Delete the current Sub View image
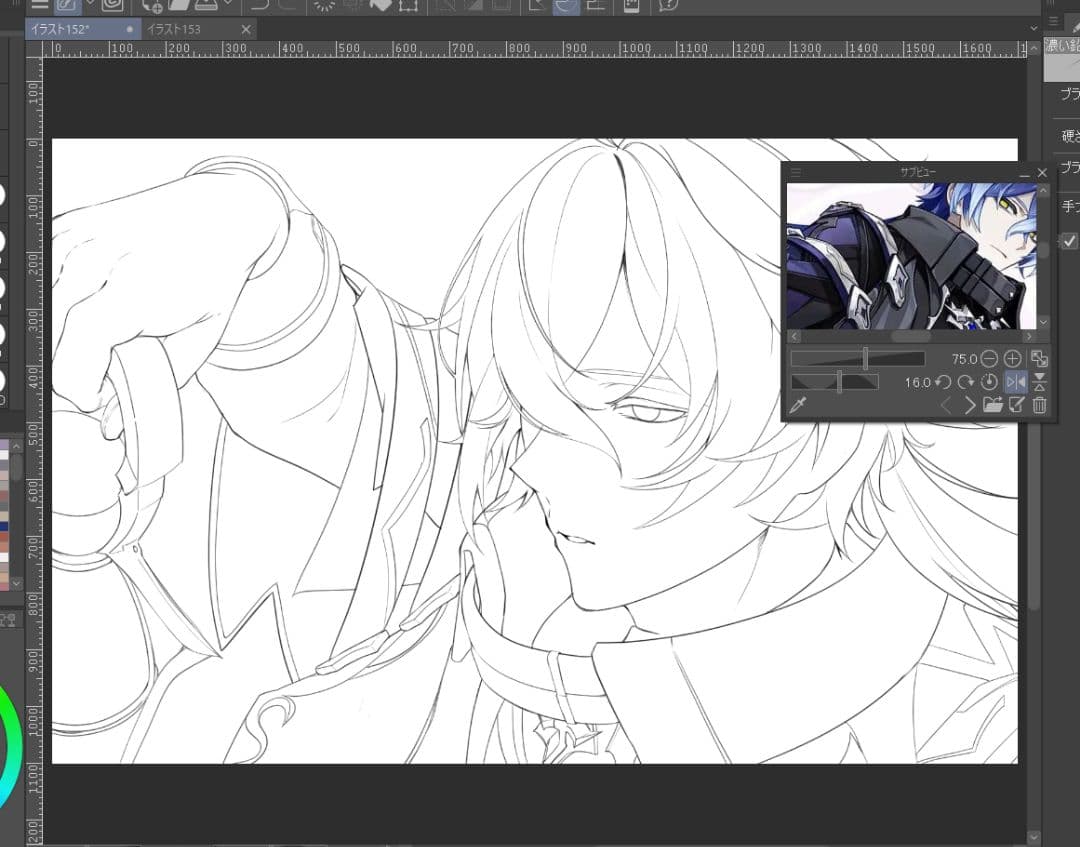This screenshot has width=1080, height=847. (1040, 405)
